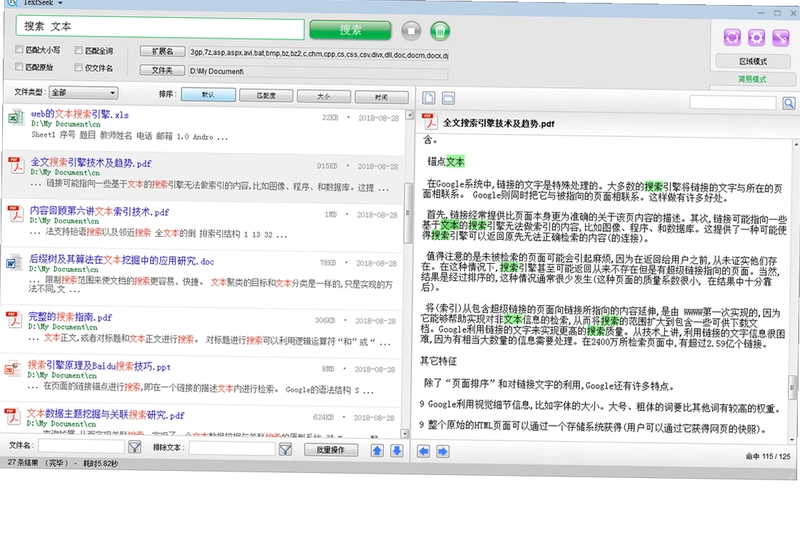Click the extension list field starting with 3gp,7z
Viewport: 800px width, 542px height.
point(318,53)
